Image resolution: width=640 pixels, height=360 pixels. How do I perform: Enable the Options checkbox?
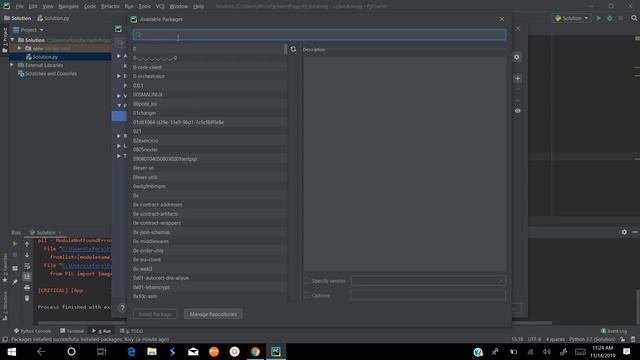307,296
